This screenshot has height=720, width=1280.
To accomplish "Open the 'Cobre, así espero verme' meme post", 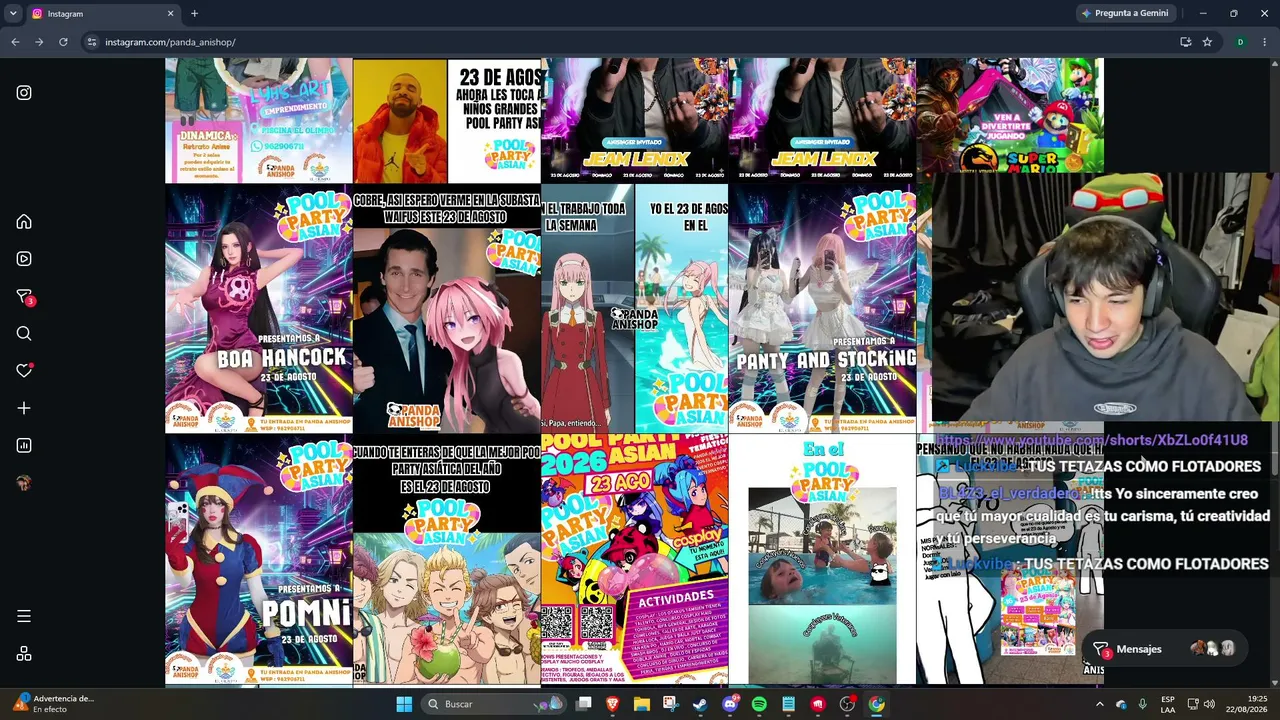I will tap(446, 308).
